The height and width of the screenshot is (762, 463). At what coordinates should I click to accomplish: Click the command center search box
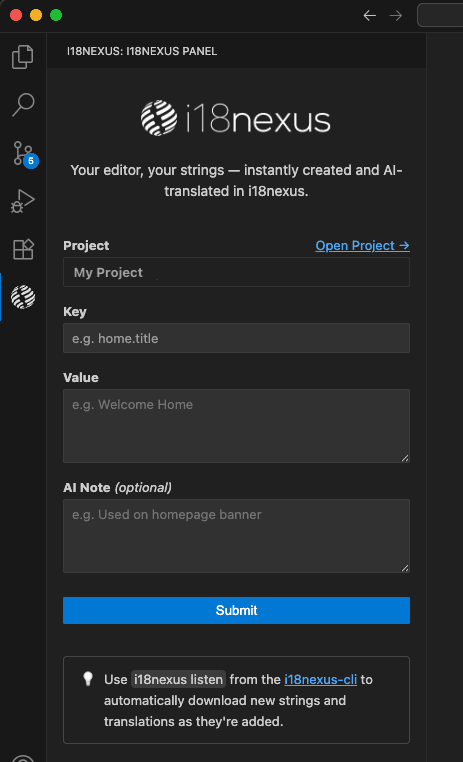(440, 16)
